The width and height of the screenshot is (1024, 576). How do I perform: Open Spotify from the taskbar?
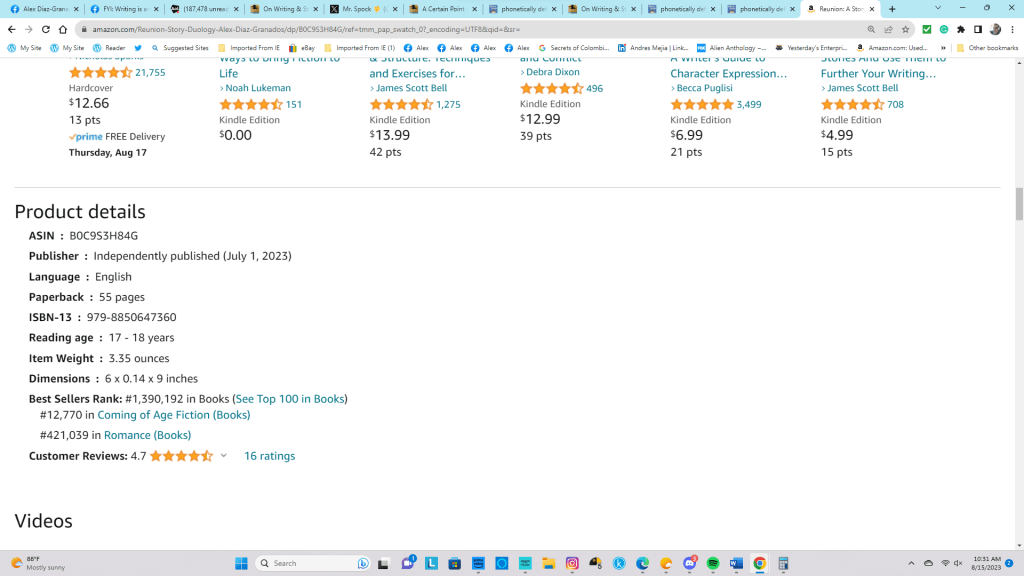[713, 563]
